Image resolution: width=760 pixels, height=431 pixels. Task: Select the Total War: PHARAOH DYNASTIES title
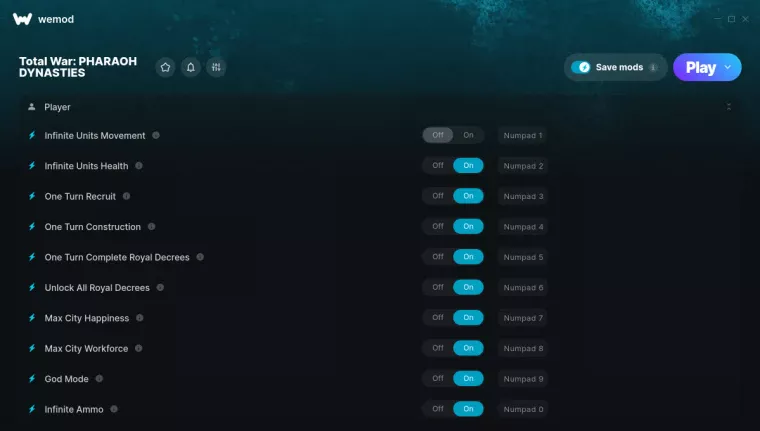75,66
